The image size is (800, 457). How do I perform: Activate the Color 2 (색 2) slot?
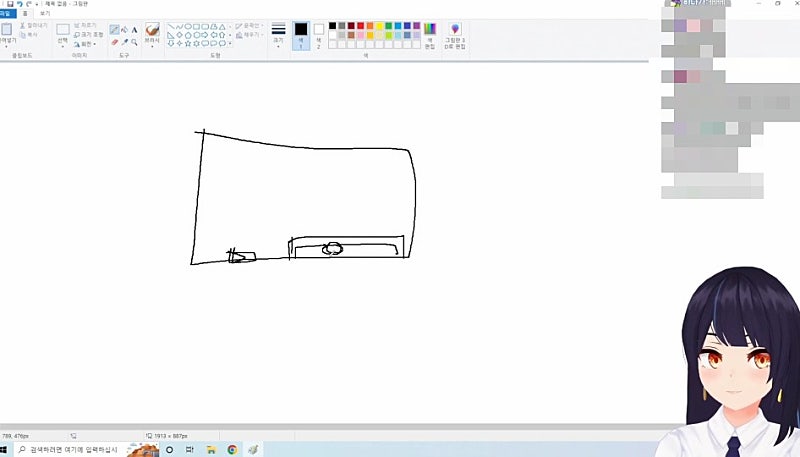point(319,34)
